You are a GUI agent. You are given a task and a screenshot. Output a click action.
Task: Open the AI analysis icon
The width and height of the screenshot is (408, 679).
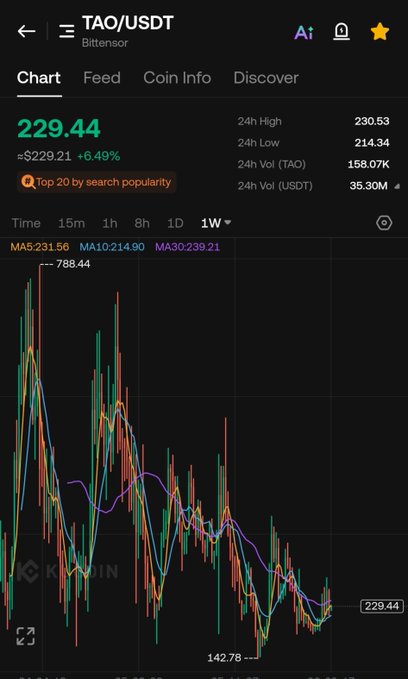[x=304, y=32]
